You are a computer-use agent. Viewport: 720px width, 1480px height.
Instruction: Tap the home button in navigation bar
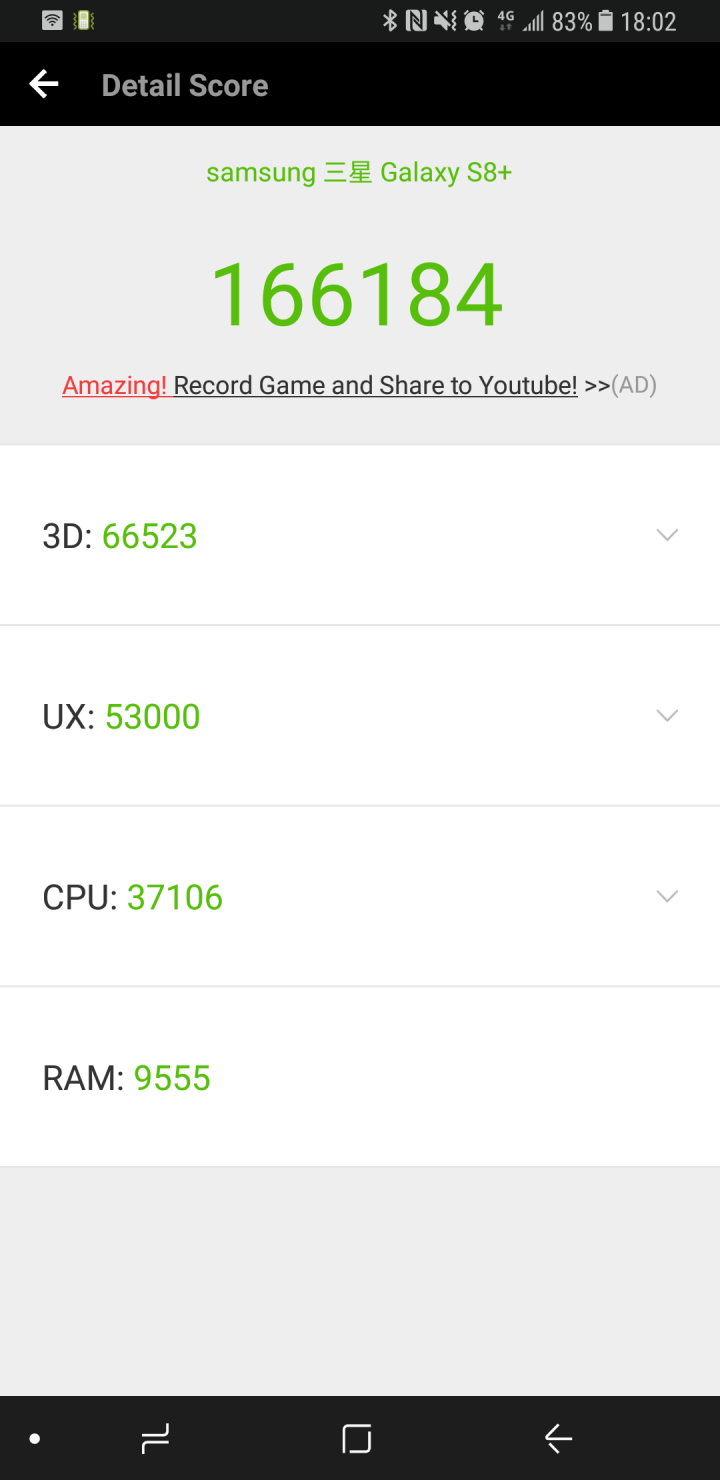[357, 1439]
